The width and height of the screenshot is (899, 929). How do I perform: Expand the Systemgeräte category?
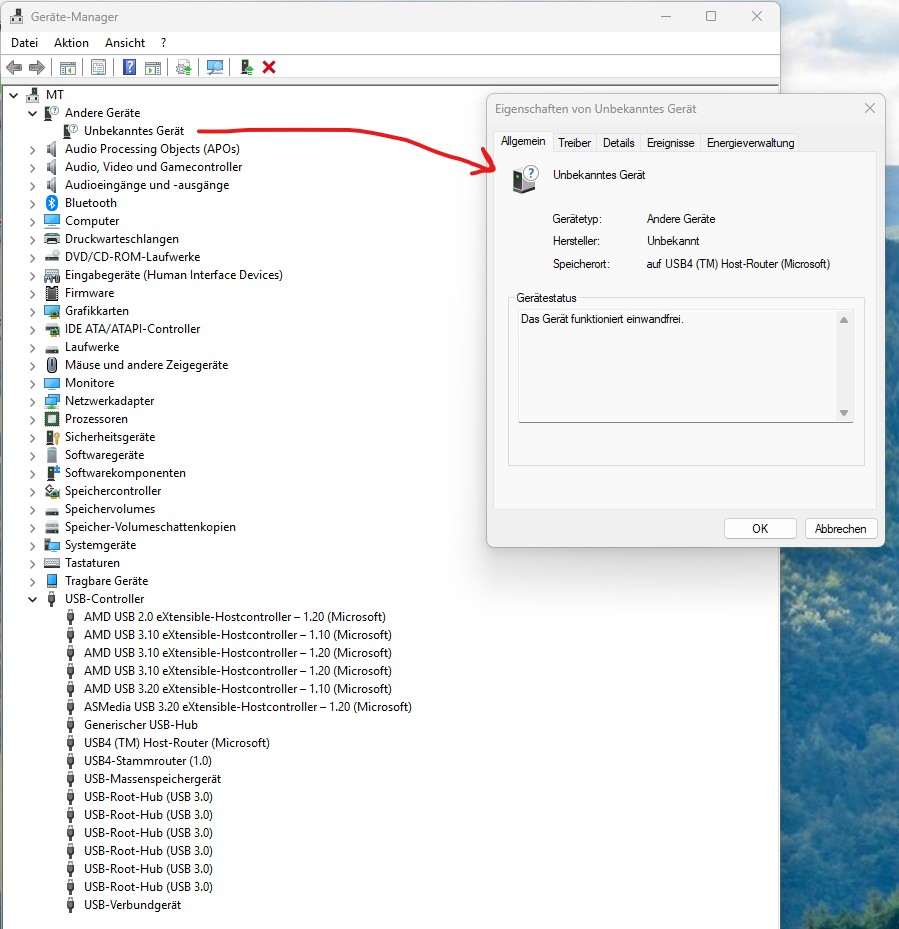[x=33, y=546]
